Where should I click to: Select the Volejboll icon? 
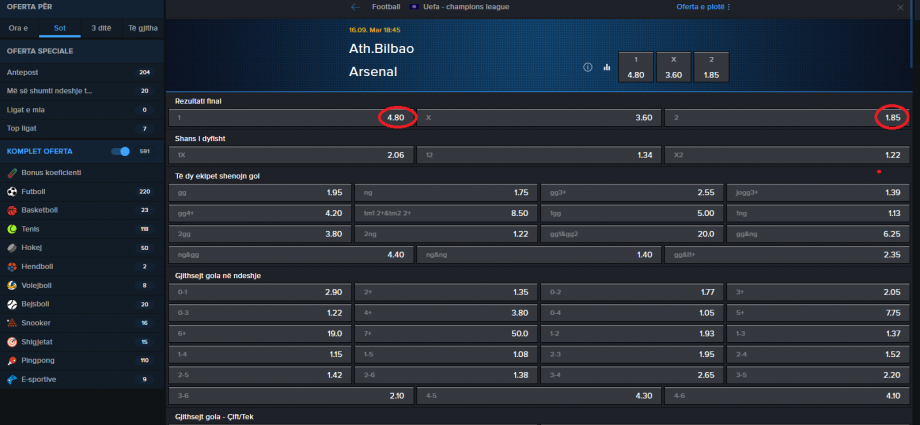pos(12,285)
